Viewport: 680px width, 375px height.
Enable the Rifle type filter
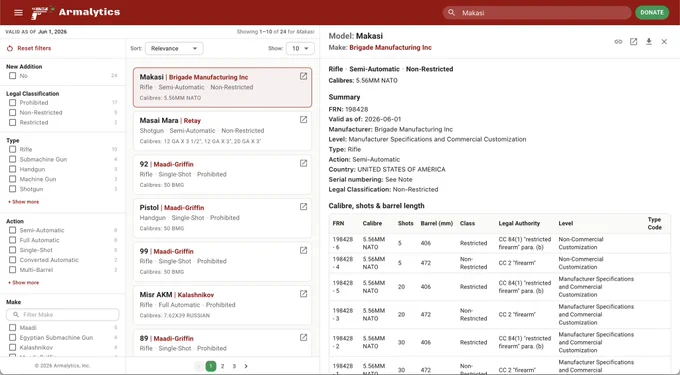13,150
